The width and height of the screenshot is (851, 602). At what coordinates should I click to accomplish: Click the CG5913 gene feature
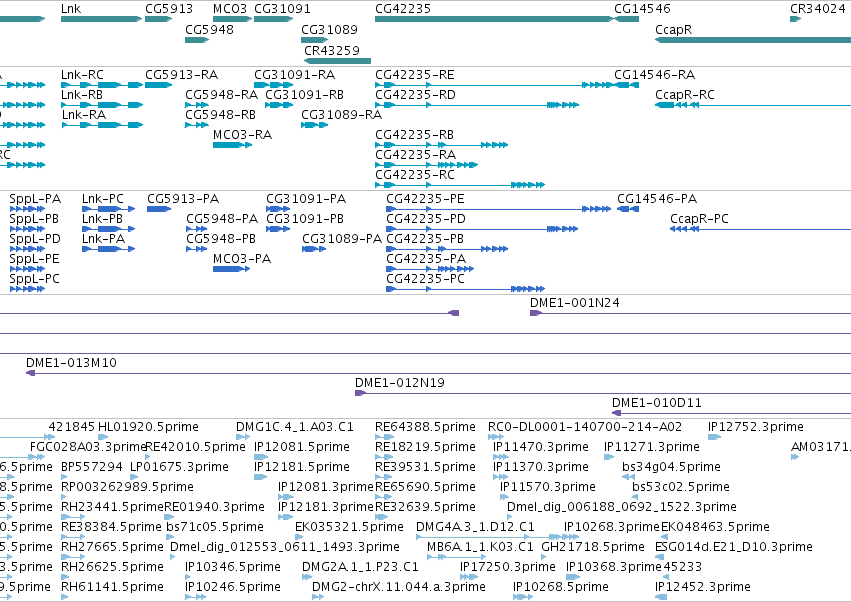tap(158, 19)
